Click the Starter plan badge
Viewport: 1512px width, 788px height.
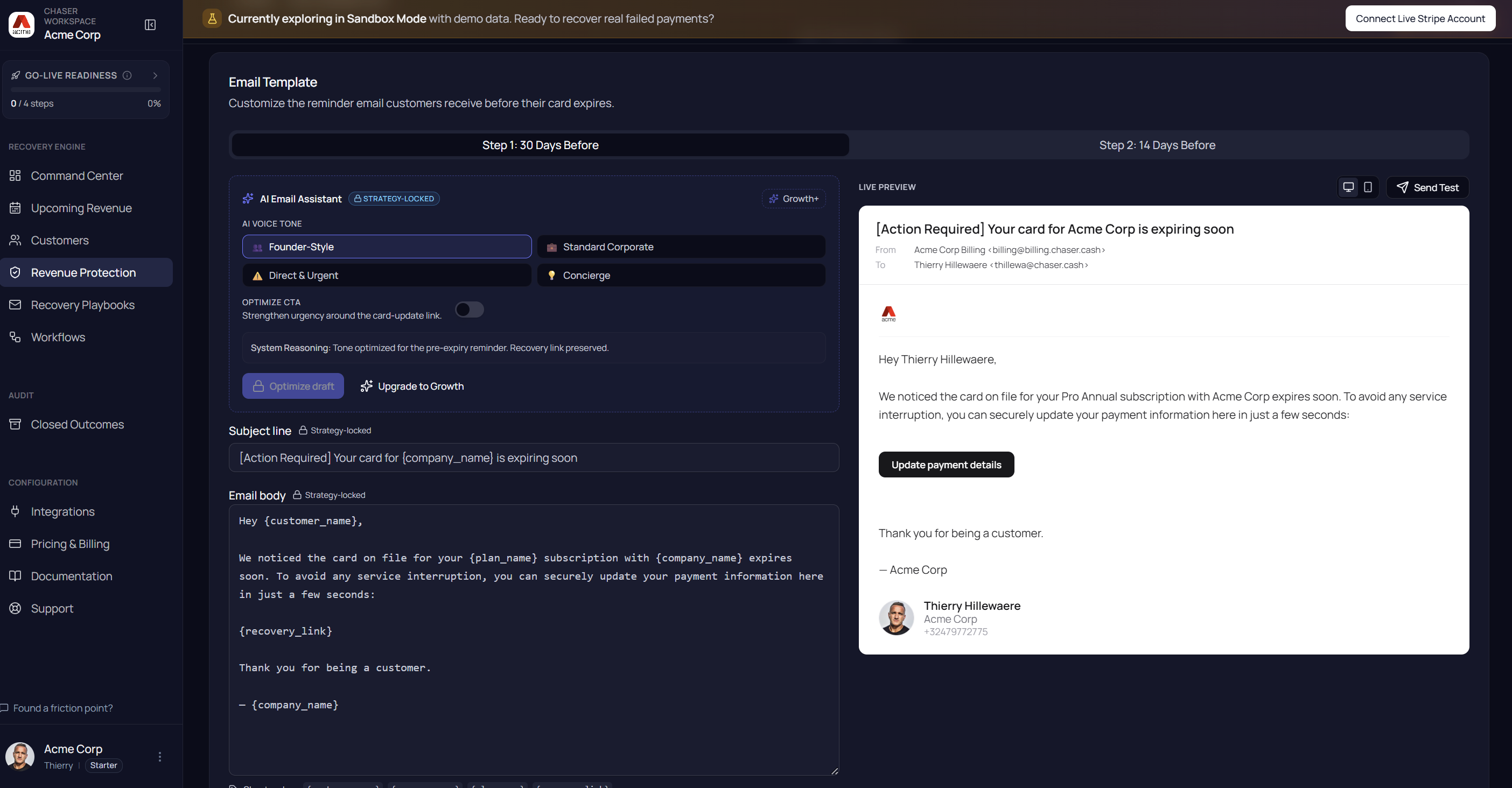click(103, 765)
